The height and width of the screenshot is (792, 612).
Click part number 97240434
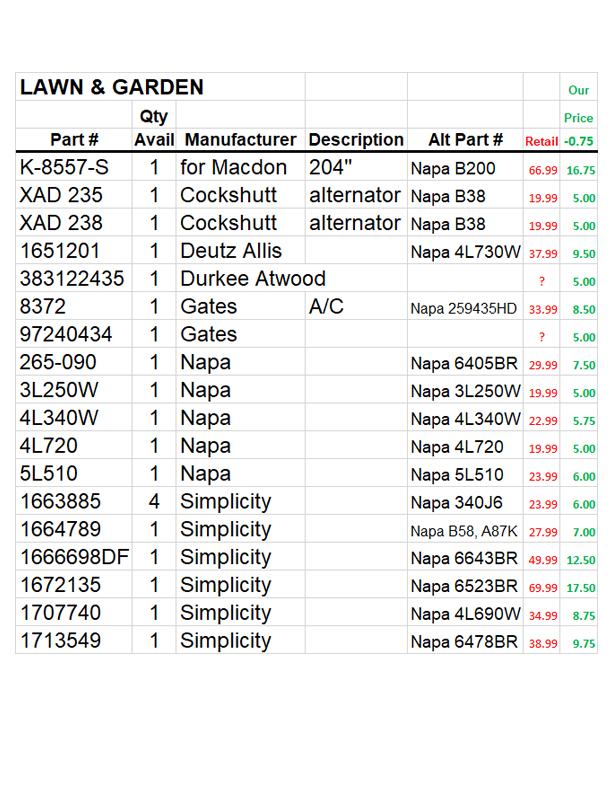point(66,335)
